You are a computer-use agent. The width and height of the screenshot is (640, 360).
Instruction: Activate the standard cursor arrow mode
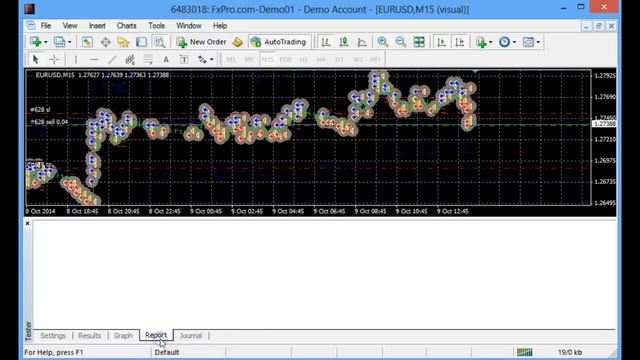point(36,60)
